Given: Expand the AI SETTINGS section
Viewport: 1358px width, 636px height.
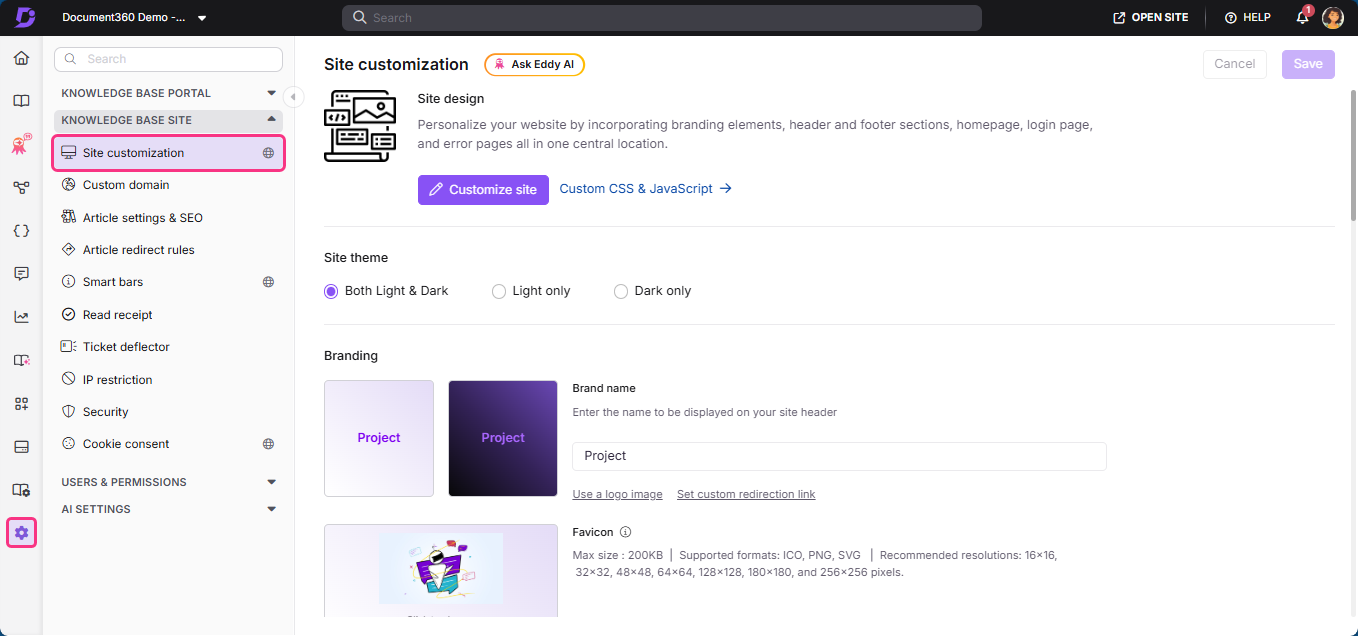Looking at the screenshot, I should tap(168, 509).
